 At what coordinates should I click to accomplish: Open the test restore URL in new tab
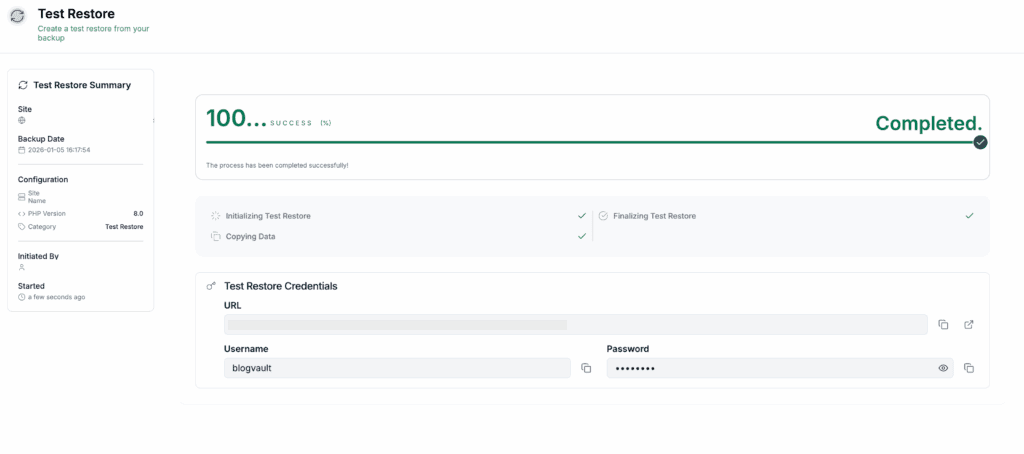point(969,325)
